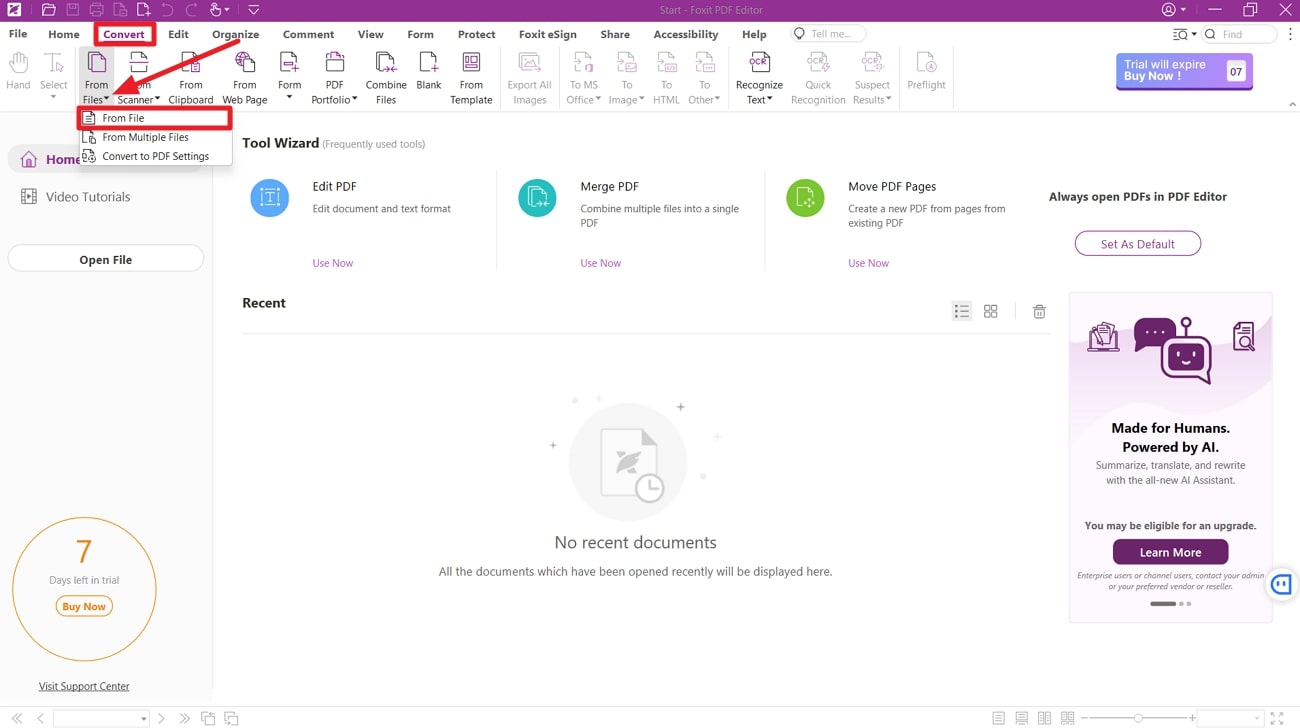1300x728 pixels.
Task: Toggle continuous facing view in status bar
Action: click(x=1068, y=718)
